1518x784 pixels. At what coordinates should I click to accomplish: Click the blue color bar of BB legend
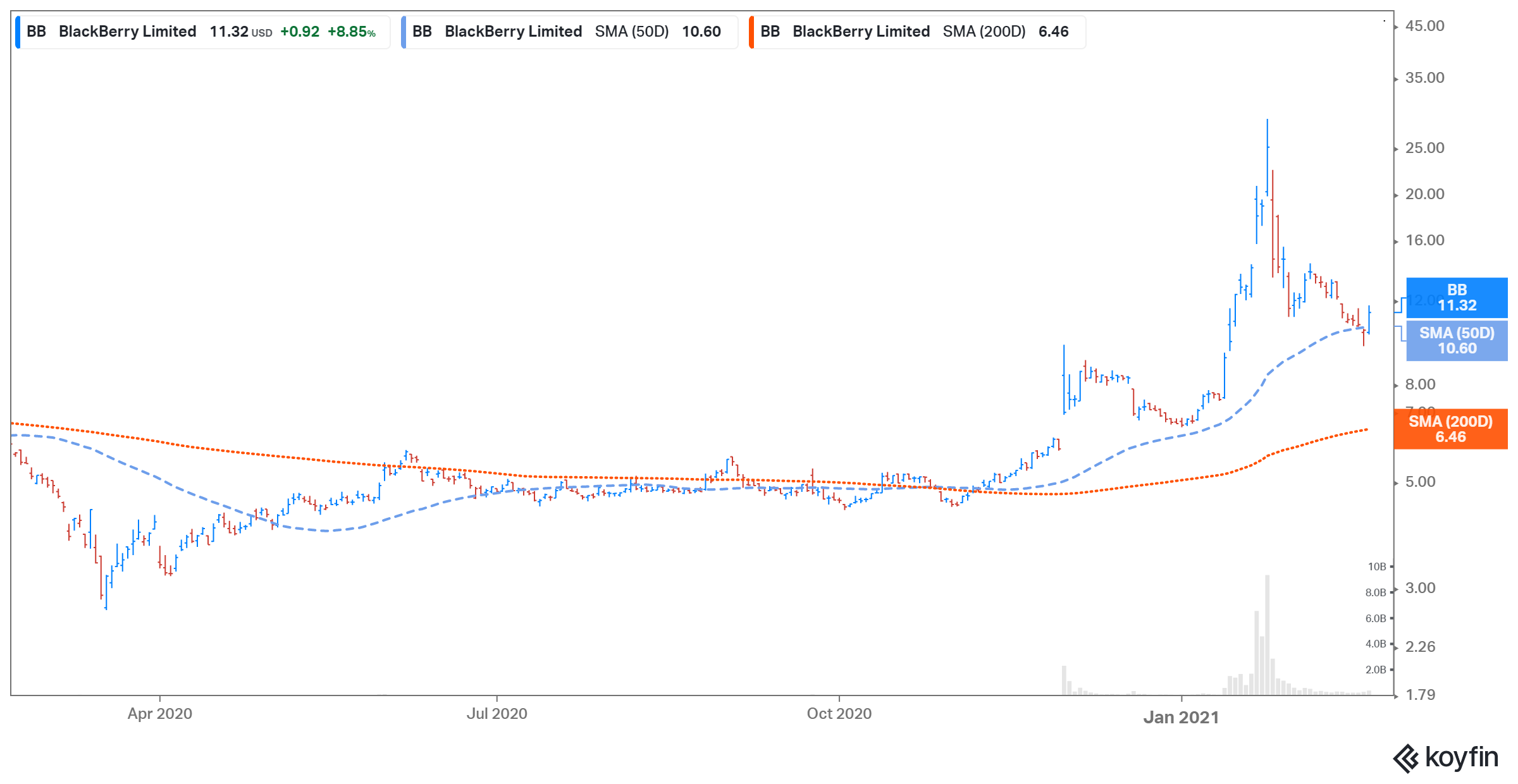point(18,32)
